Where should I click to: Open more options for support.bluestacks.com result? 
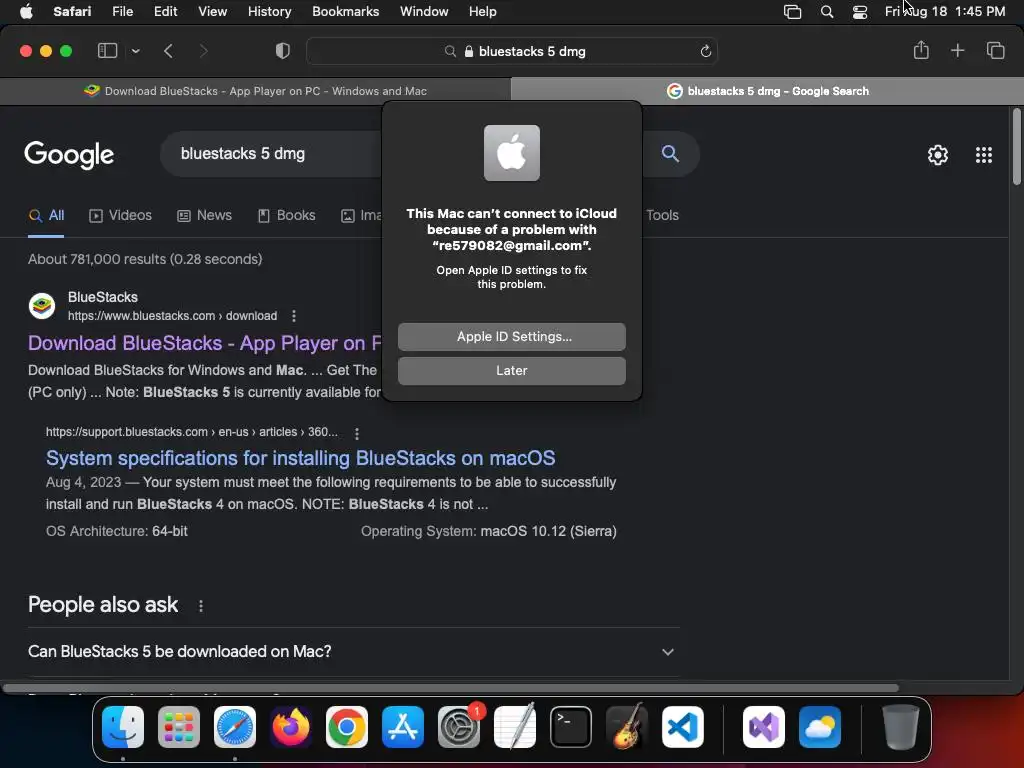pos(357,433)
